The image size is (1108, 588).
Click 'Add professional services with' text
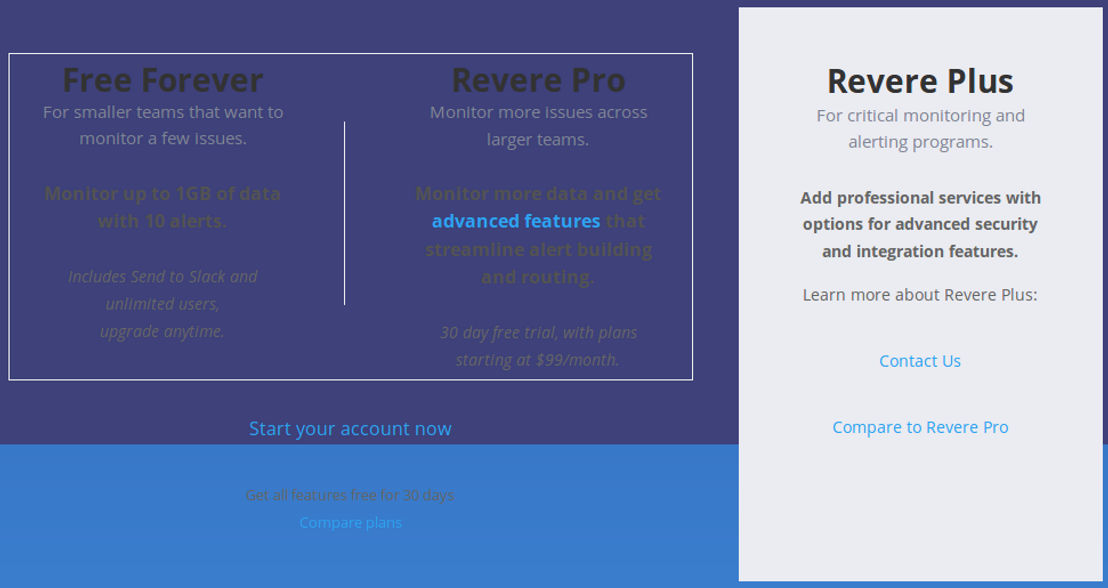point(920,198)
